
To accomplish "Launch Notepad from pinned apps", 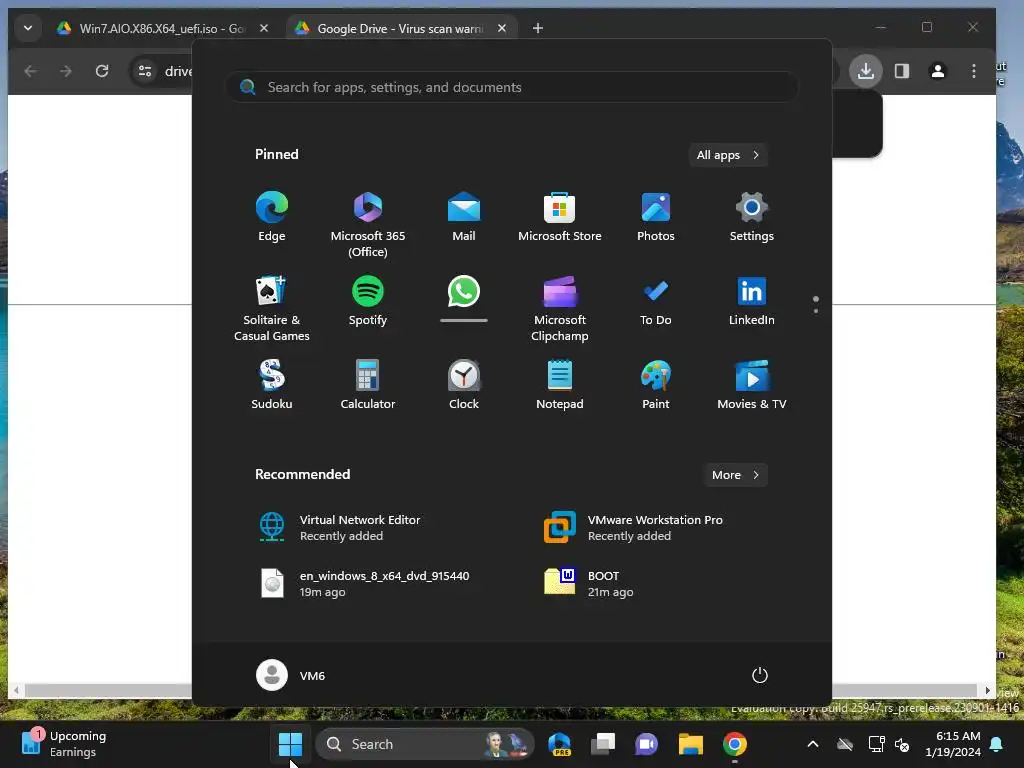I will pyautogui.click(x=560, y=385).
